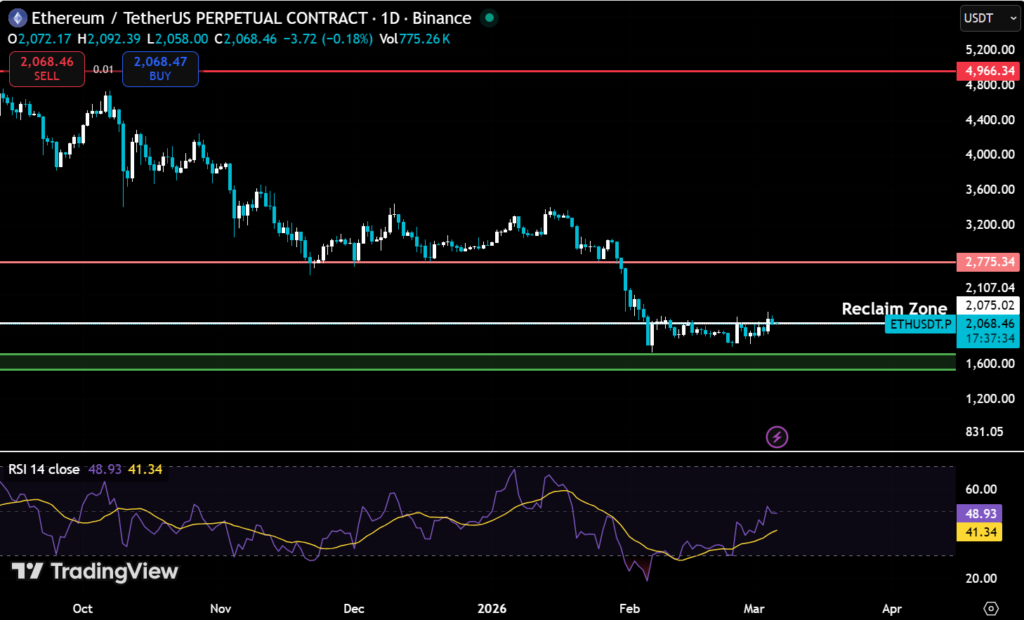Click the green market status dot

point(487,17)
